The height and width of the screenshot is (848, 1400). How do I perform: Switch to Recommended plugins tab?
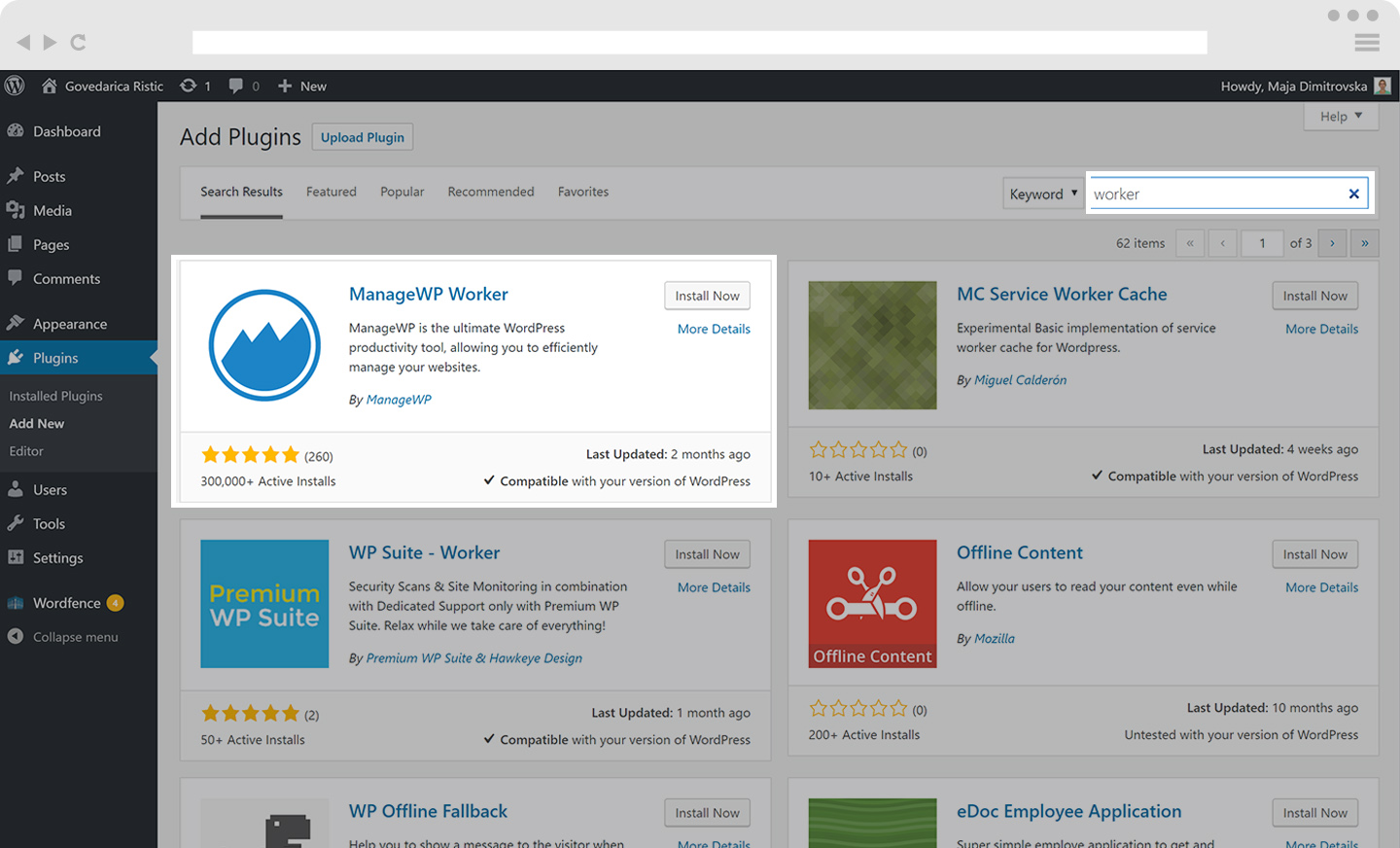coord(491,192)
